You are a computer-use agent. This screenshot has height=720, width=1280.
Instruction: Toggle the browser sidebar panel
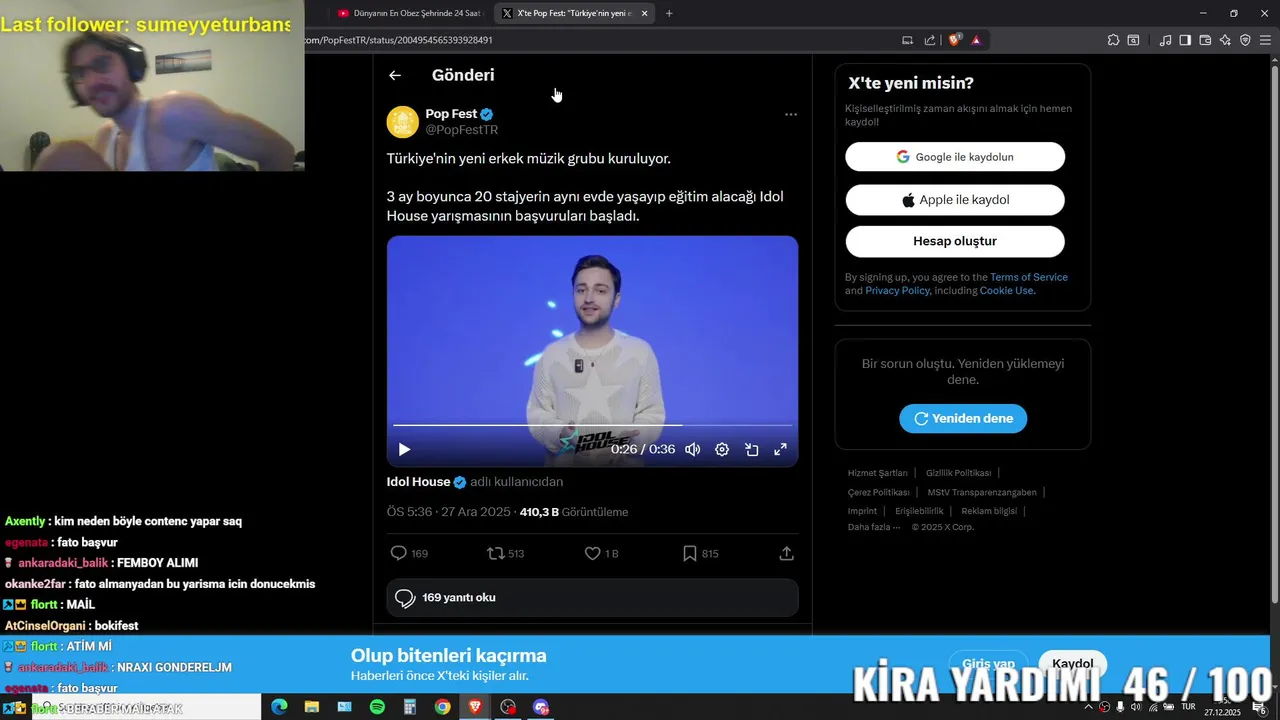click(1185, 40)
